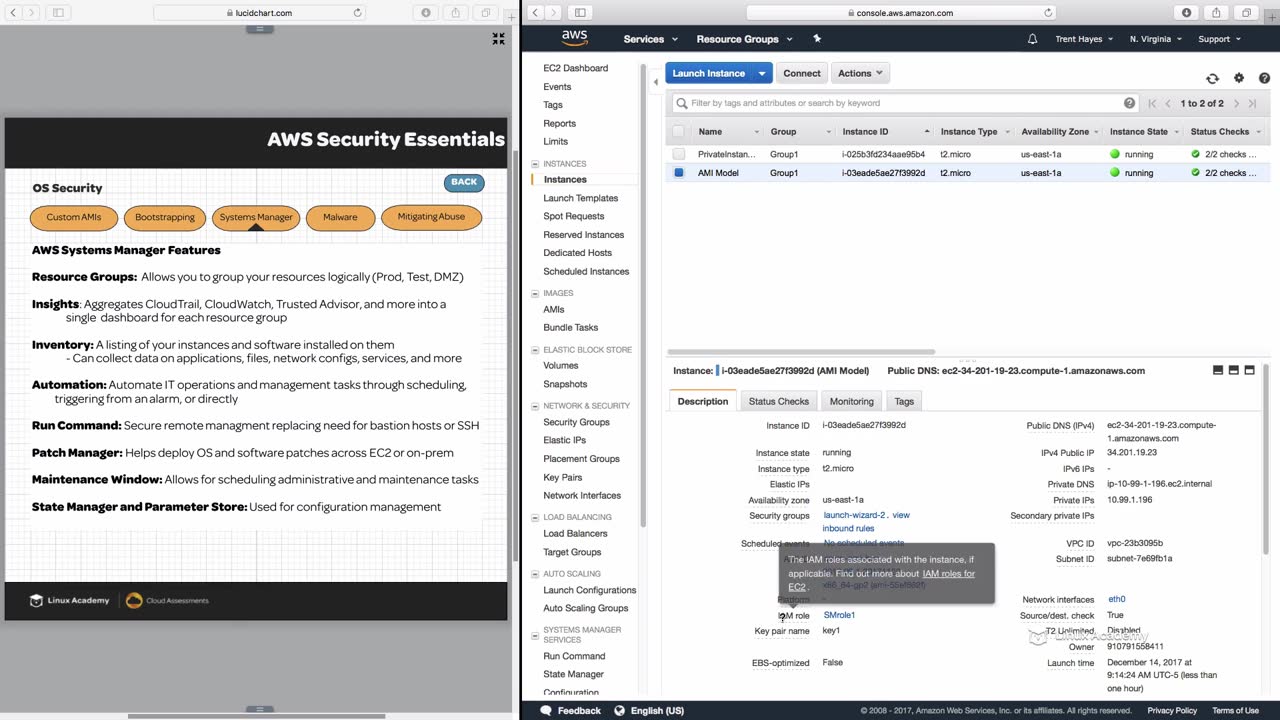Expand the Resource Groups menu
This screenshot has height=720, width=1280.
click(745, 39)
